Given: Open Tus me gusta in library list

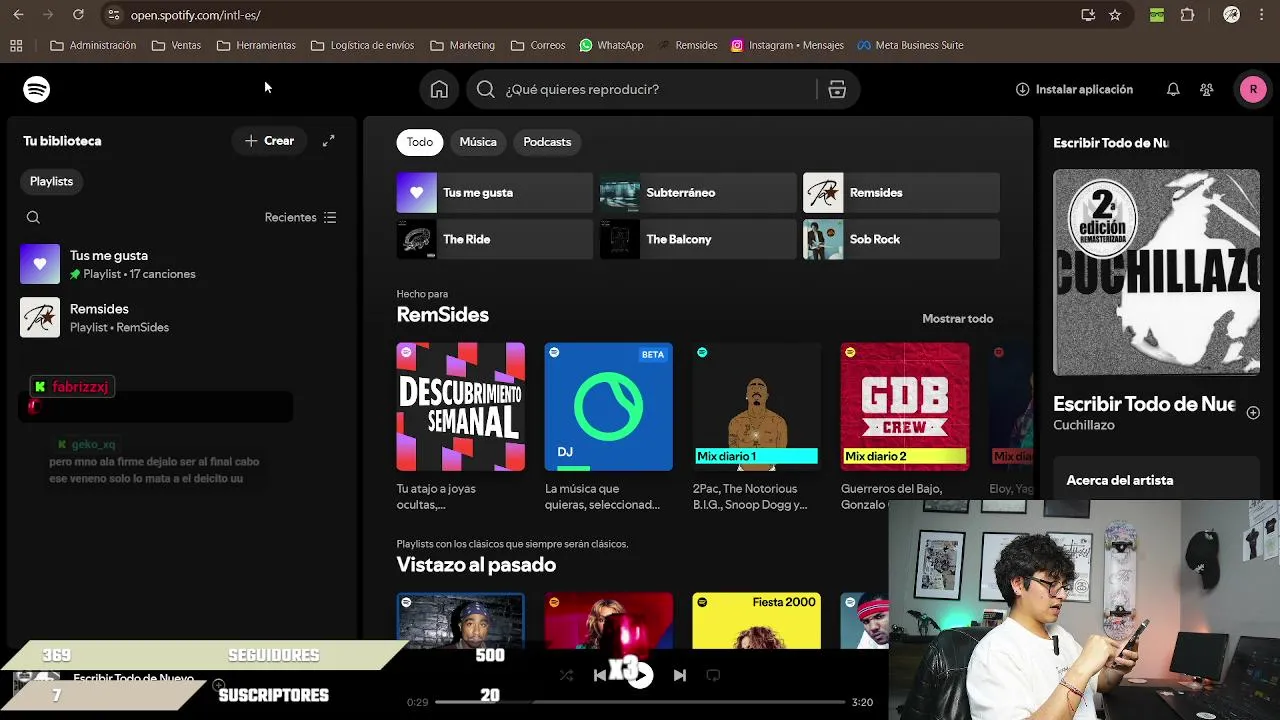Looking at the screenshot, I should (180, 264).
